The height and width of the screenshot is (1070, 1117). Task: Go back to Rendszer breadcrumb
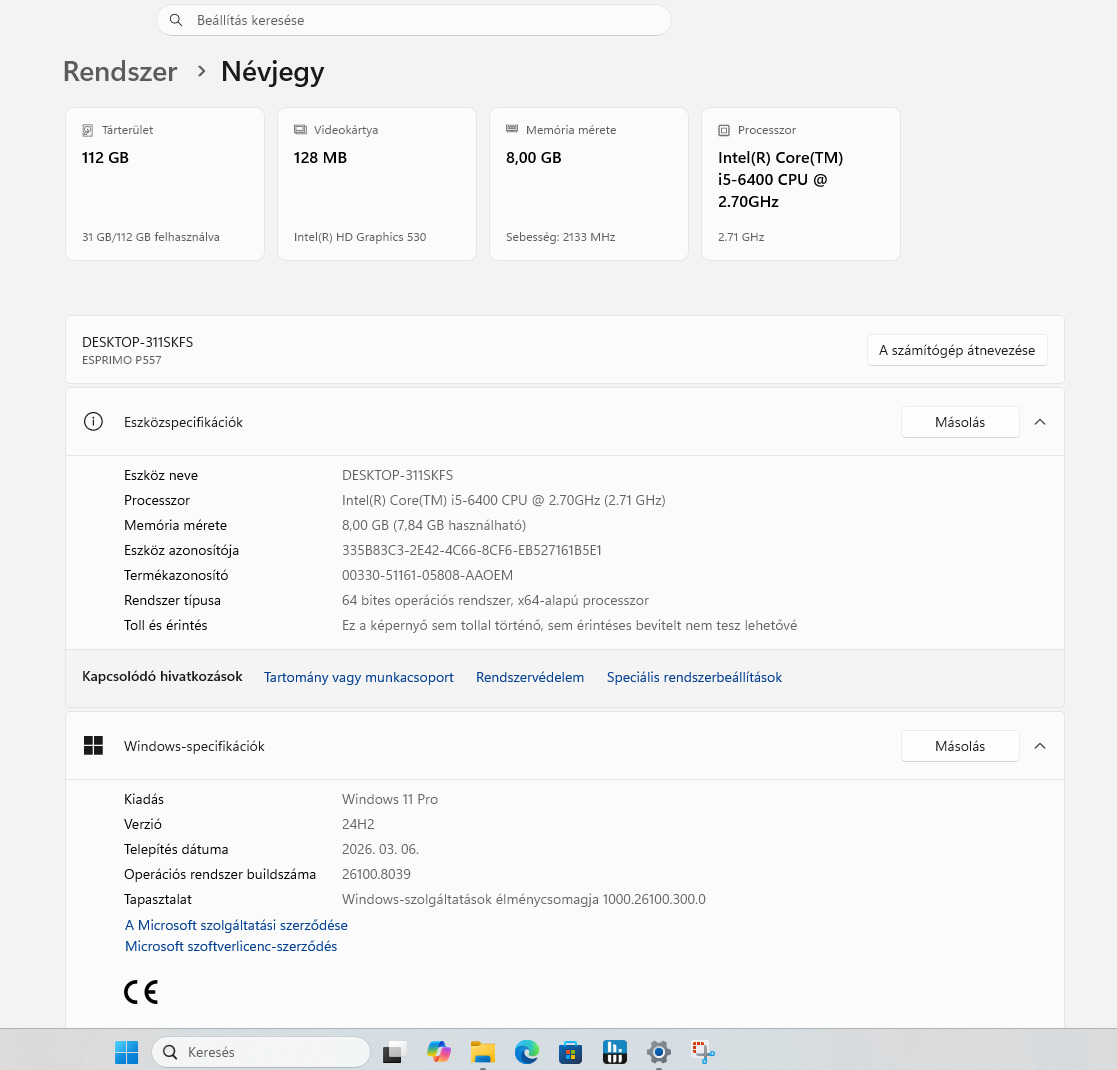pos(120,71)
